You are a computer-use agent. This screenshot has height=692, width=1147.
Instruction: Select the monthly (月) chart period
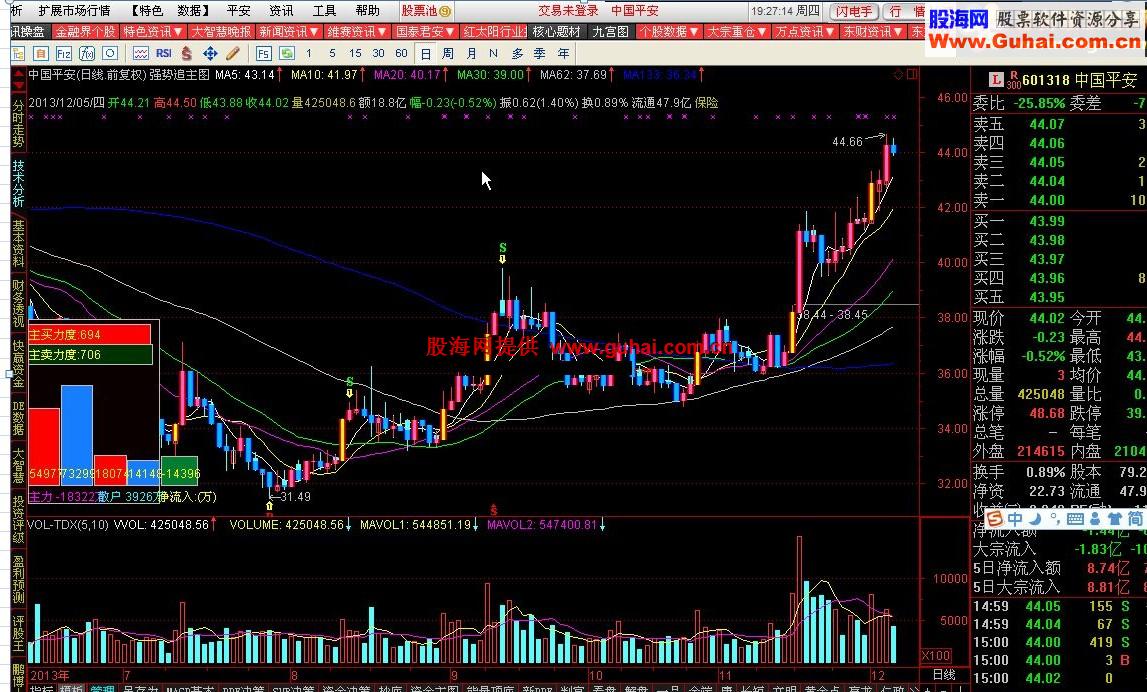tap(471, 53)
